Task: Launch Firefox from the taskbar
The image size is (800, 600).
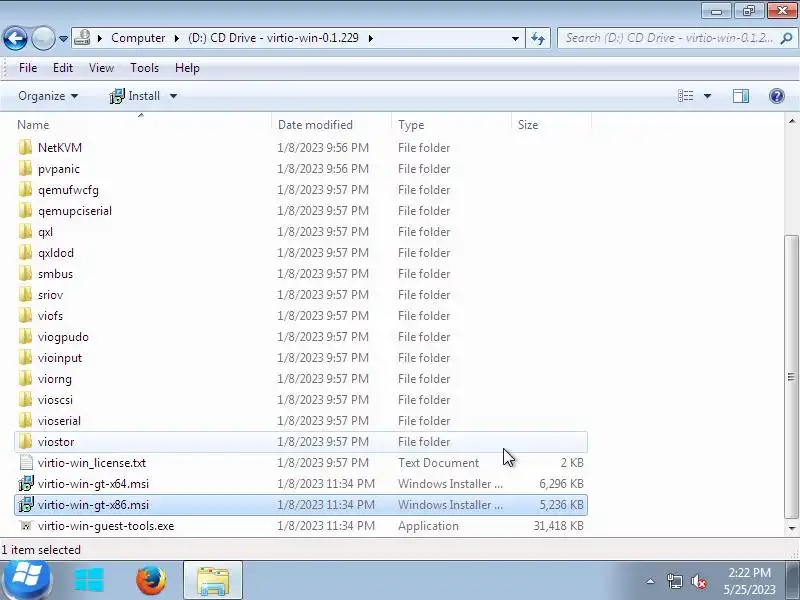Action: pyautogui.click(x=151, y=581)
